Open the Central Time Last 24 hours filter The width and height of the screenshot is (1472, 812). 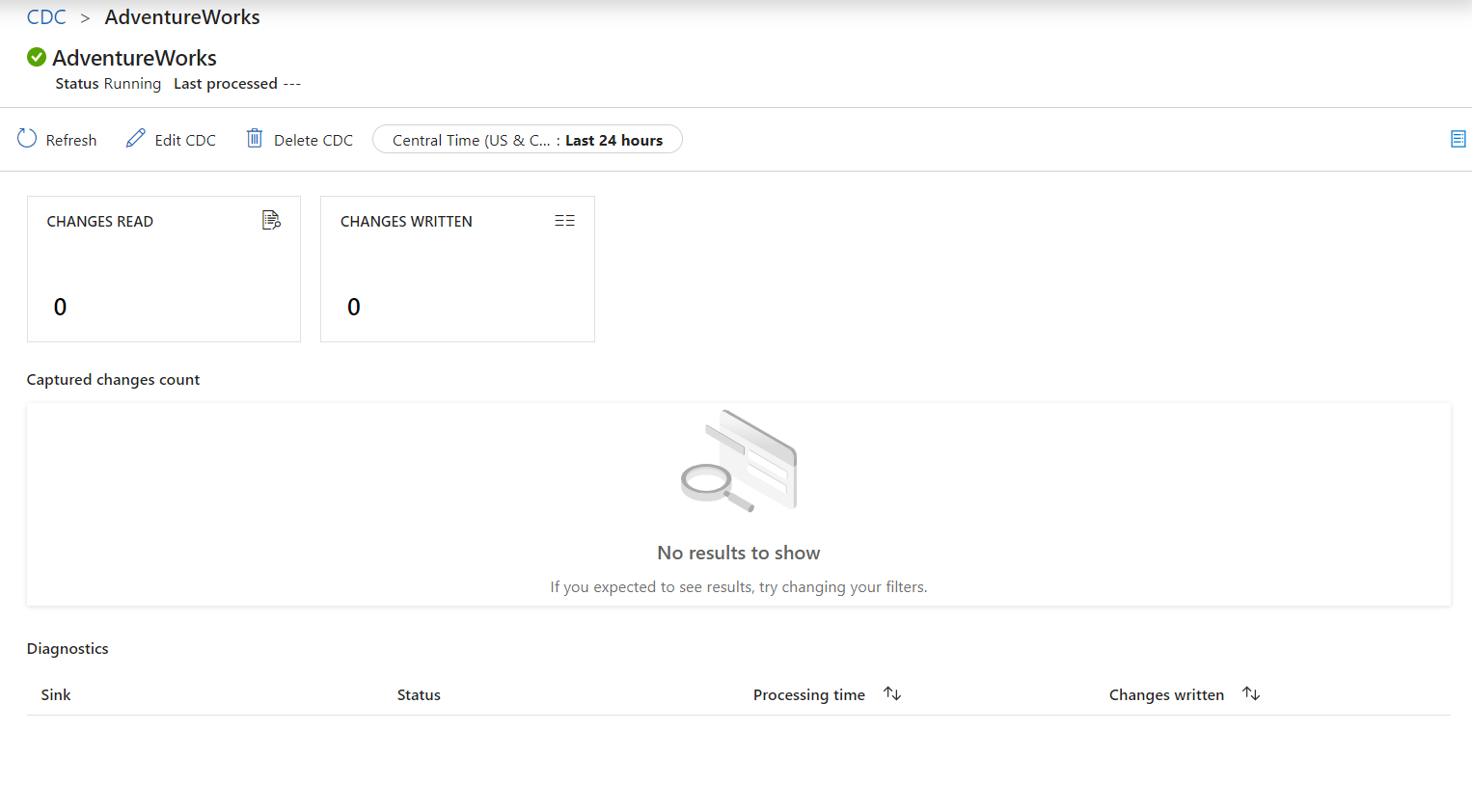click(527, 139)
